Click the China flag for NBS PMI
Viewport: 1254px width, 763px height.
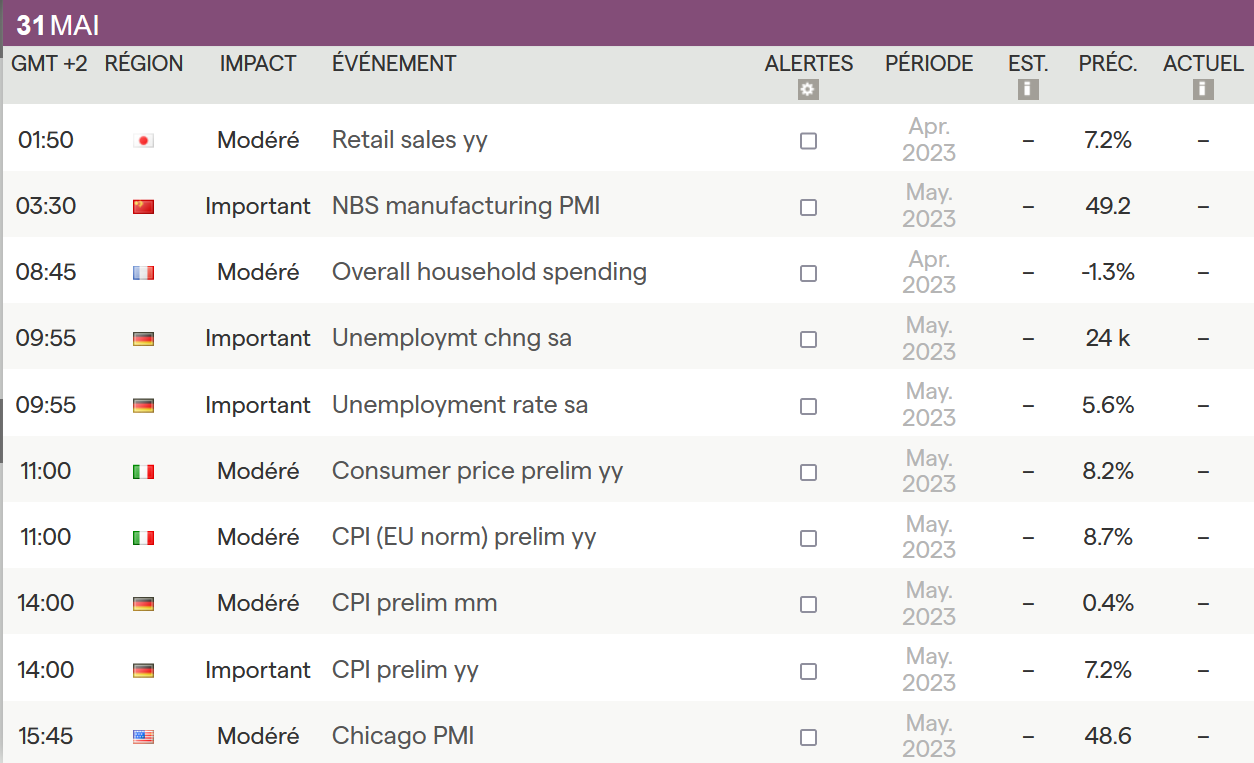143,207
